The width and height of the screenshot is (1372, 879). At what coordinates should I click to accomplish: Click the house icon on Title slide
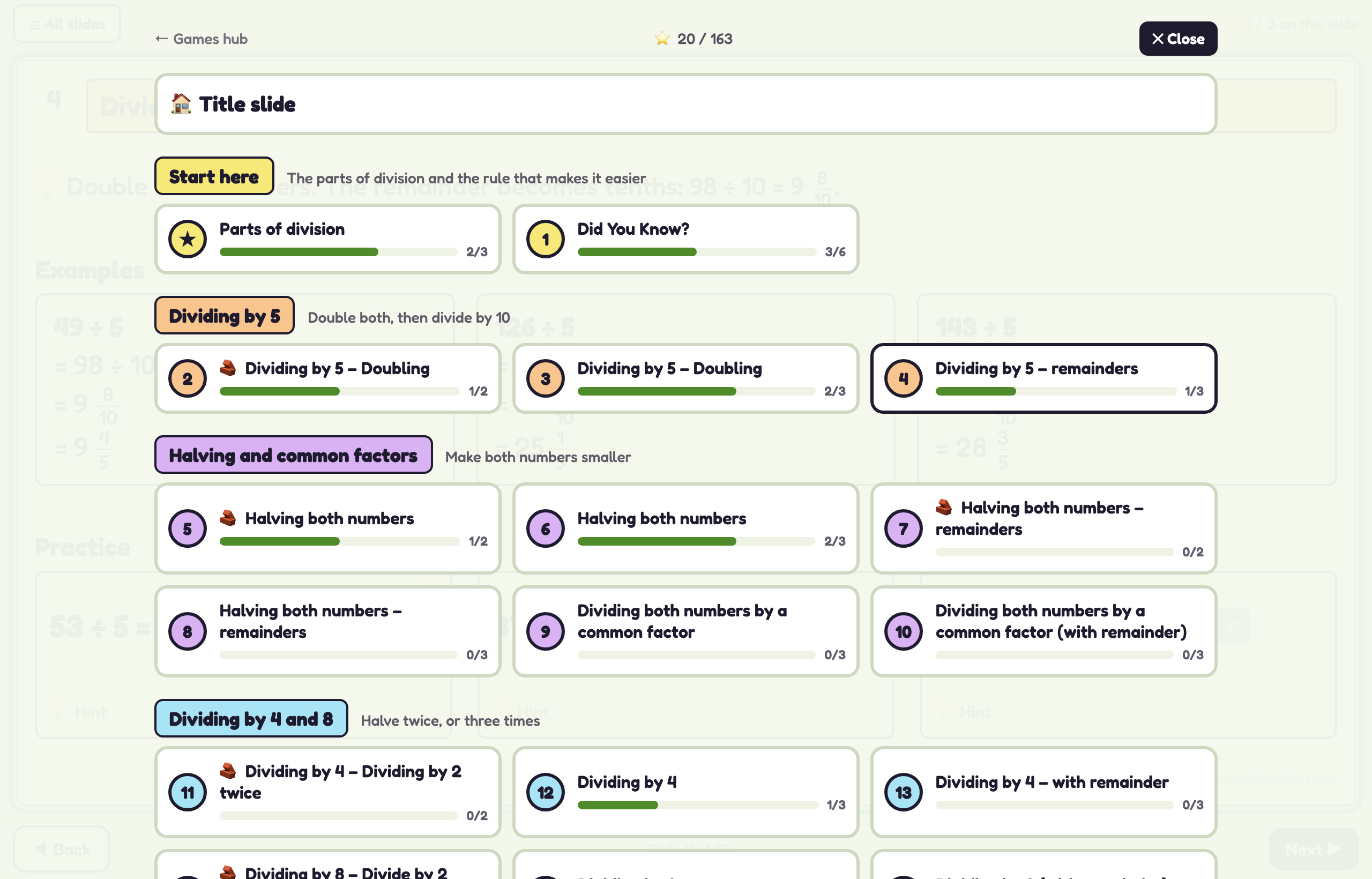click(x=181, y=104)
